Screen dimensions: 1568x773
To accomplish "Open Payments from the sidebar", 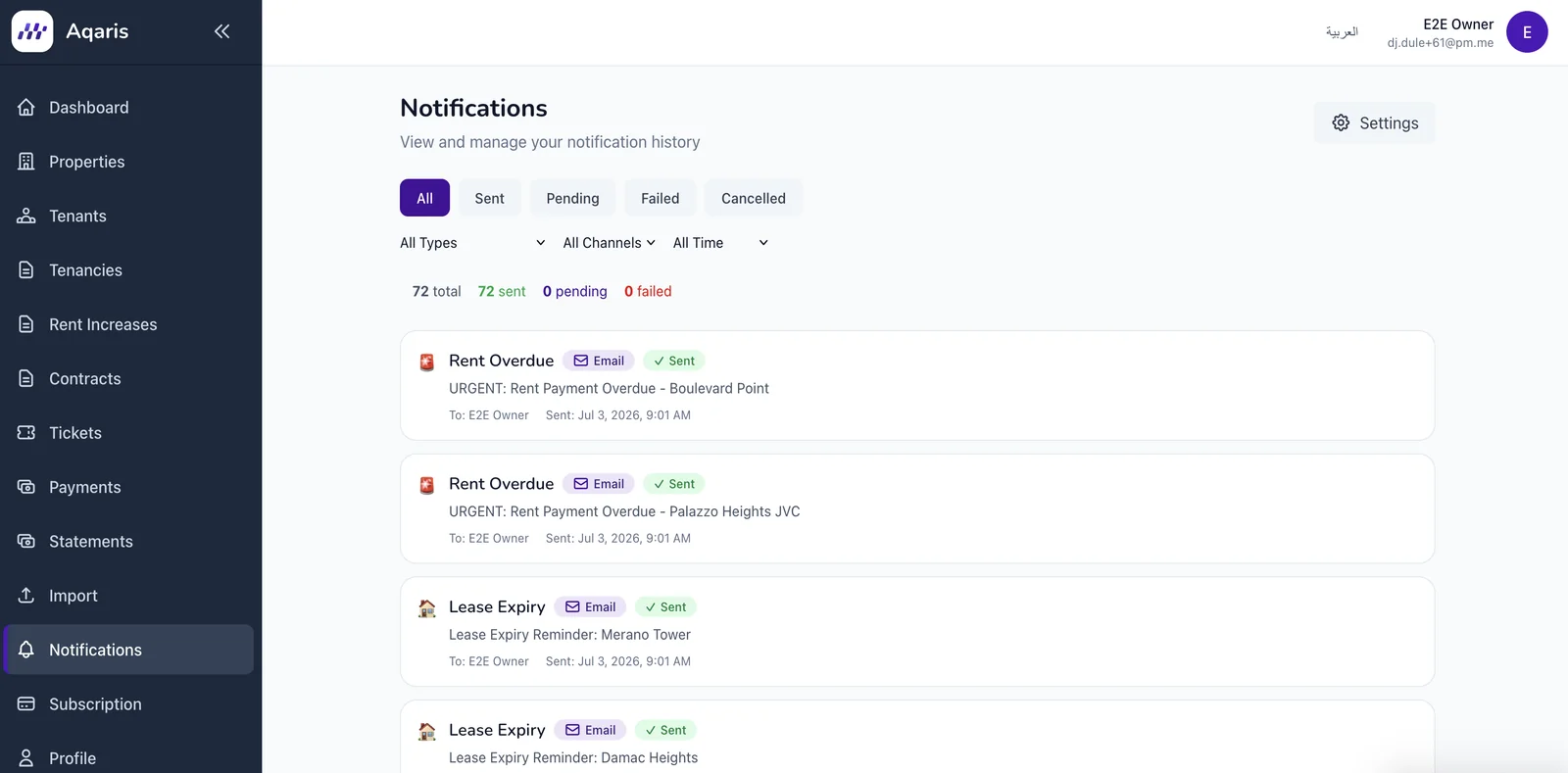I will pyautogui.click(x=128, y=487).
